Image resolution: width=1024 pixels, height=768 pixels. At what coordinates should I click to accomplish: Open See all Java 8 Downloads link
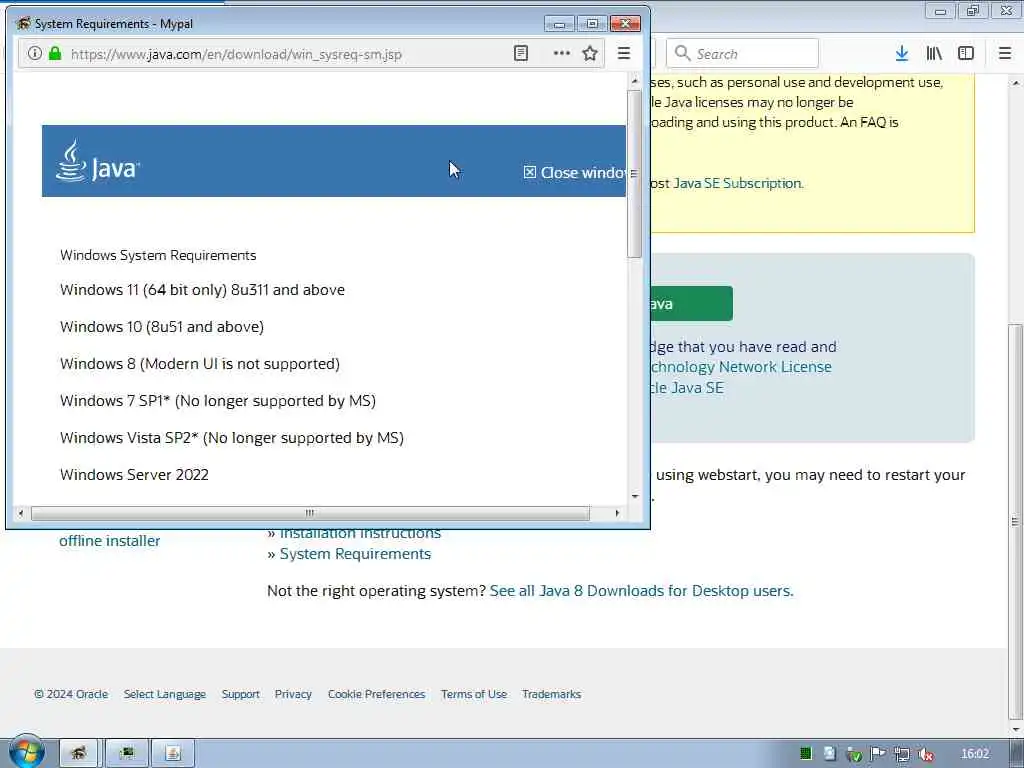(641, 590)
